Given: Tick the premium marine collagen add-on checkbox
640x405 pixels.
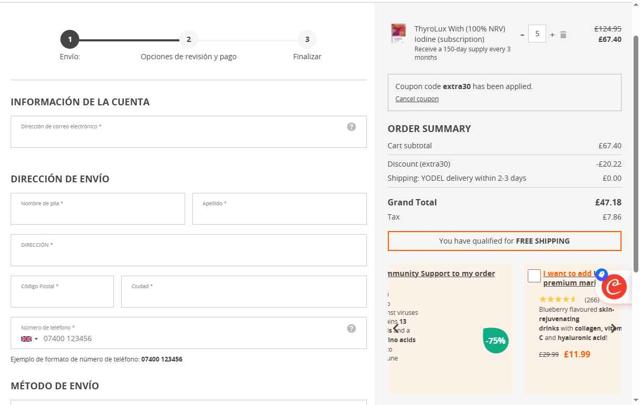Looking at the screenshot, I should 534,276.
